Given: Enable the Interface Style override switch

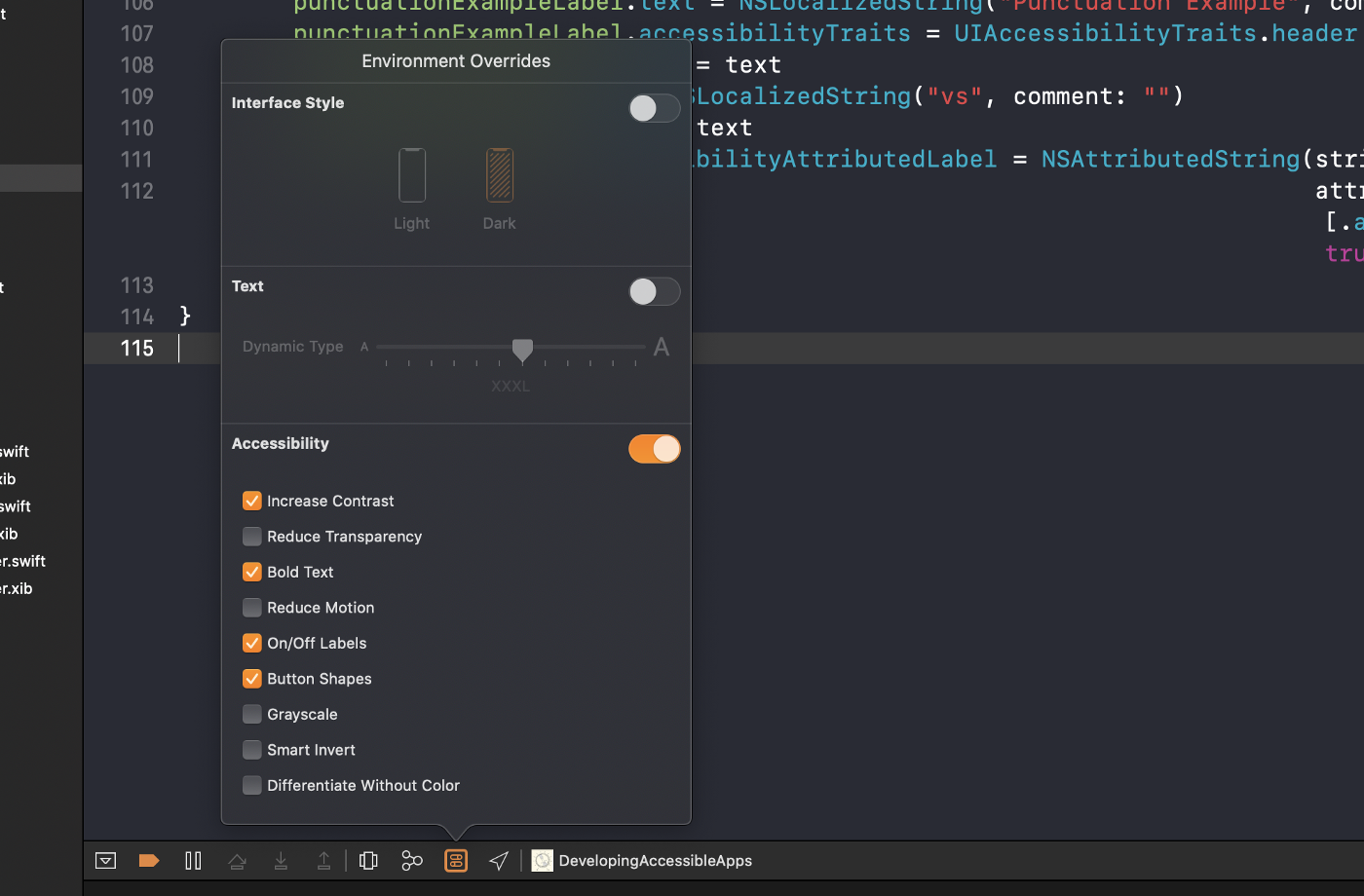Looking at the screenshot, I should click(x=654, y=108).
